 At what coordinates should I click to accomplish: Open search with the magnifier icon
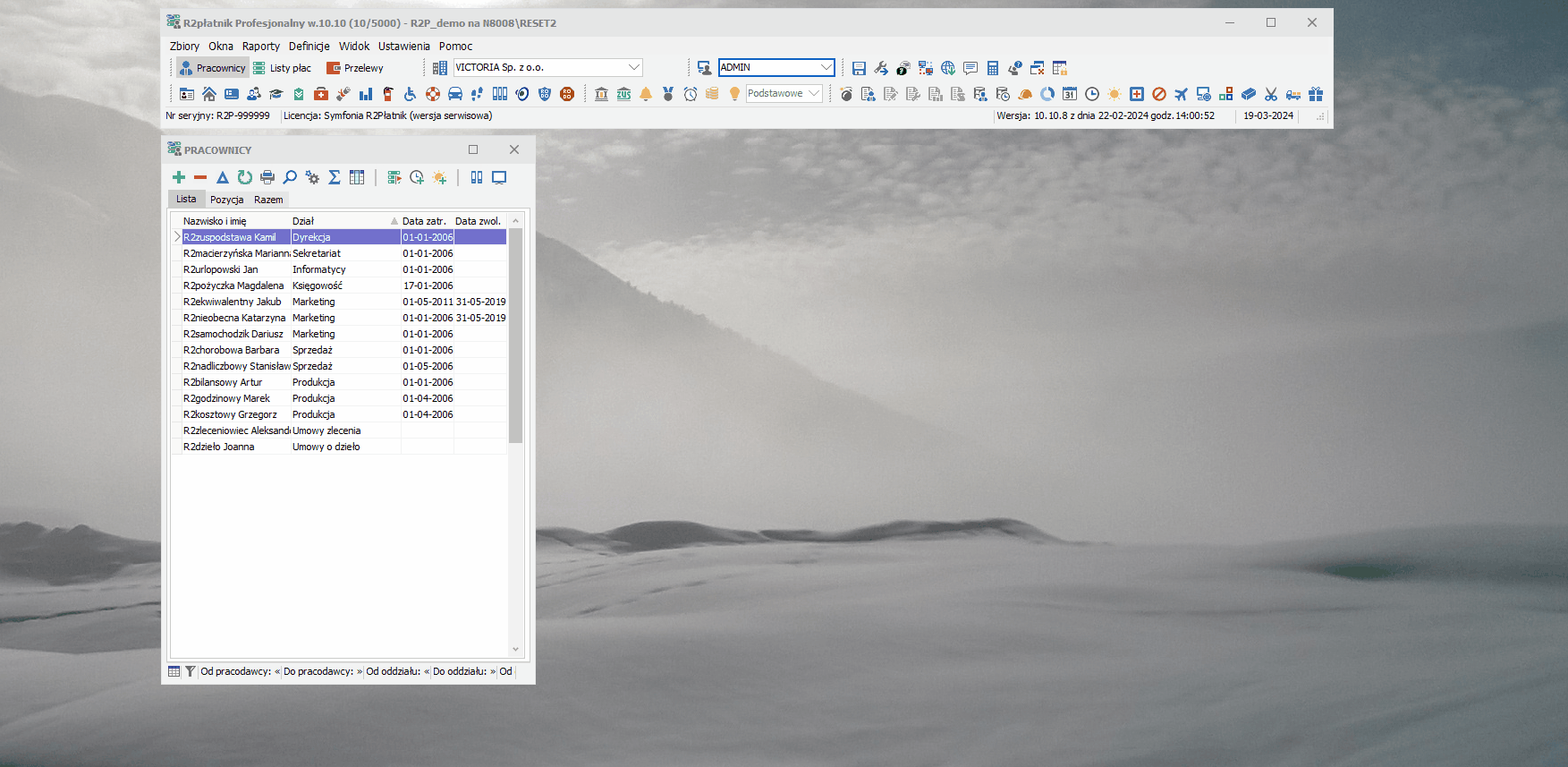pos(290,177)
